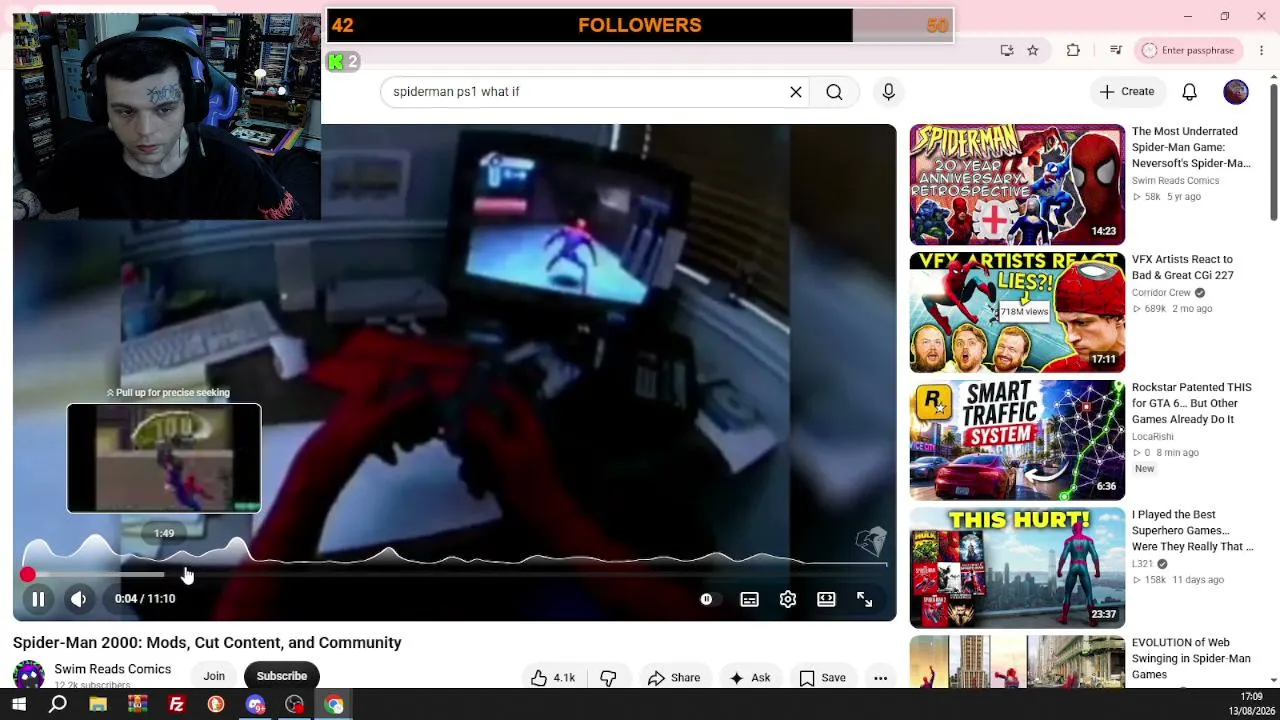This screenshot has width=1280, height=720.
Task: Launch WinRAR from the taskbar
Action: click(137, 705)
